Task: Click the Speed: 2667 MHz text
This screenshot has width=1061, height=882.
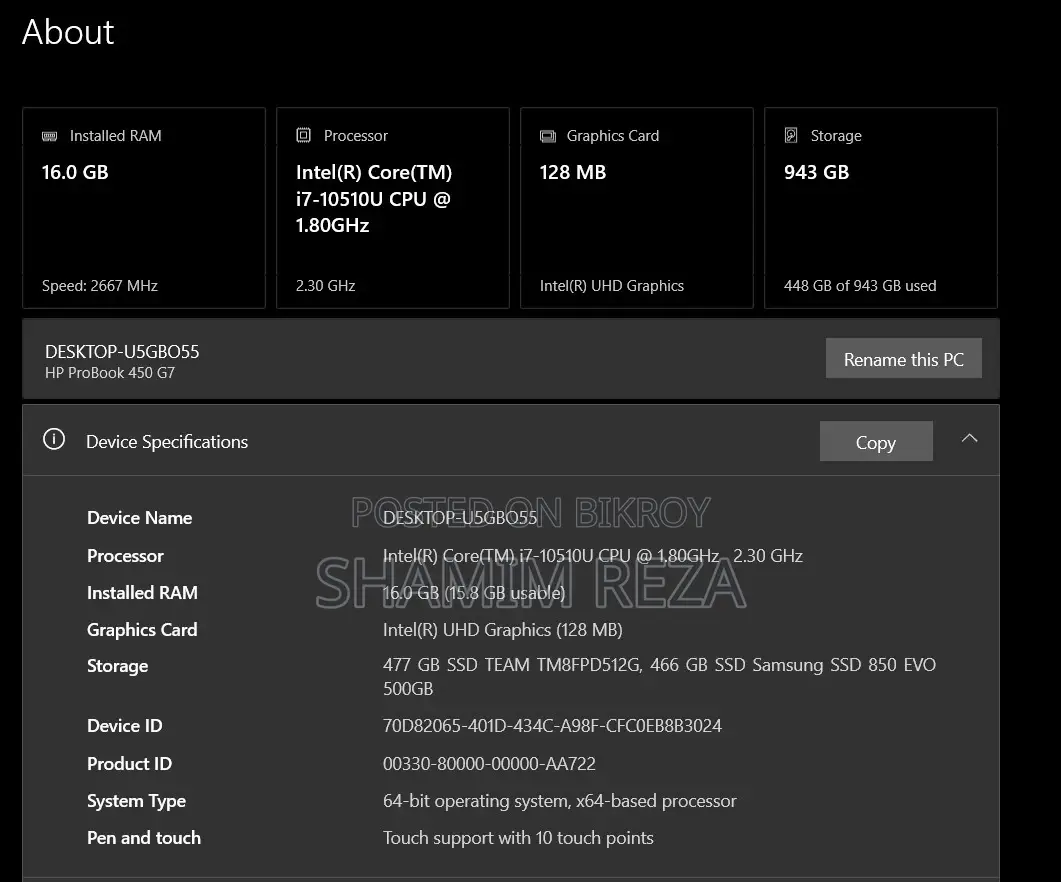Action: pyautogui.click(x=99, y=286)
